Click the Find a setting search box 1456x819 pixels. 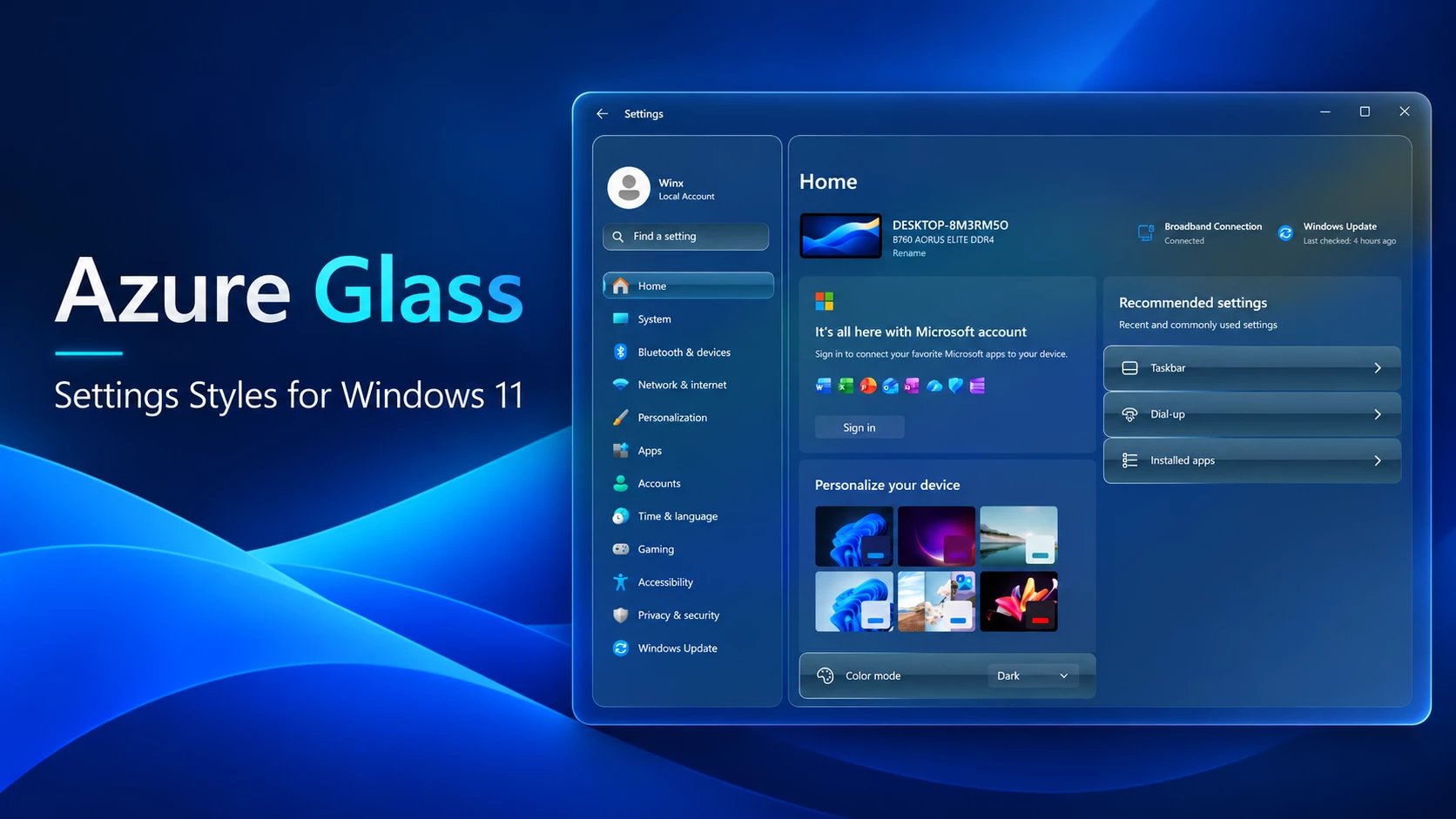(x=685, y=237)
